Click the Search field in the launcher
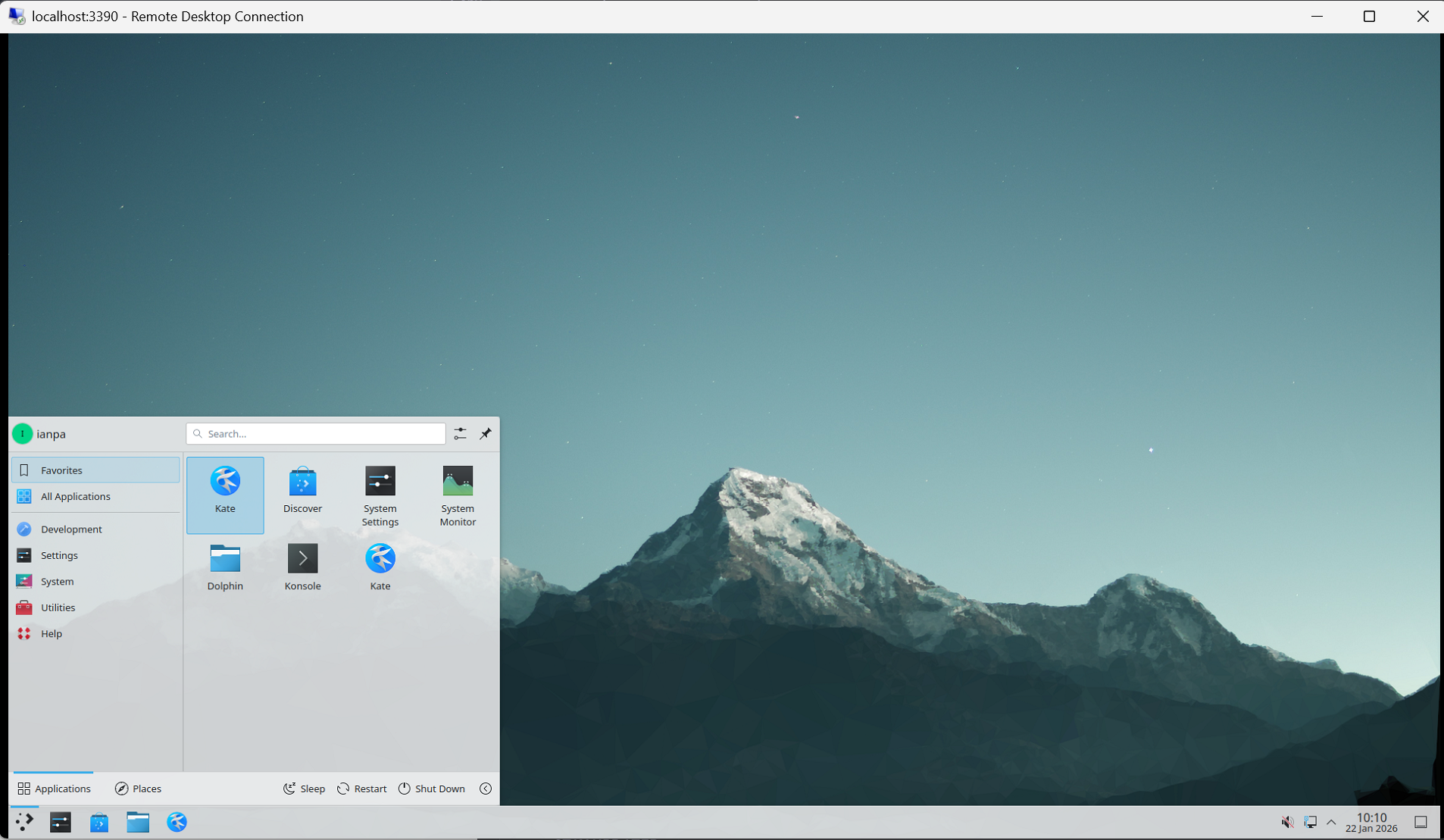This screenshot has width=1444, height=840. (316, 433)
